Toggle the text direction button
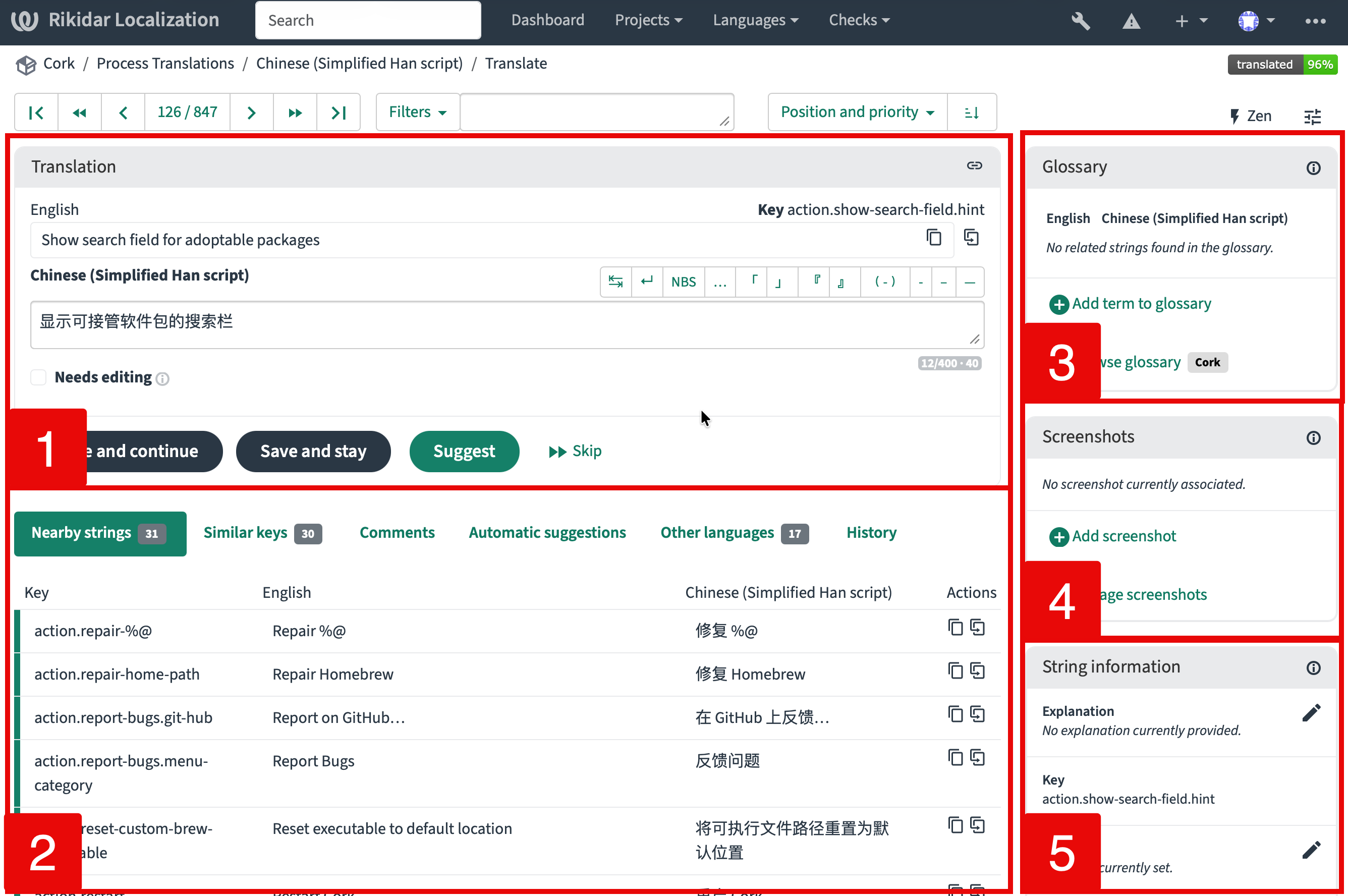1348x896 pixels. click(x=615, y=282)
